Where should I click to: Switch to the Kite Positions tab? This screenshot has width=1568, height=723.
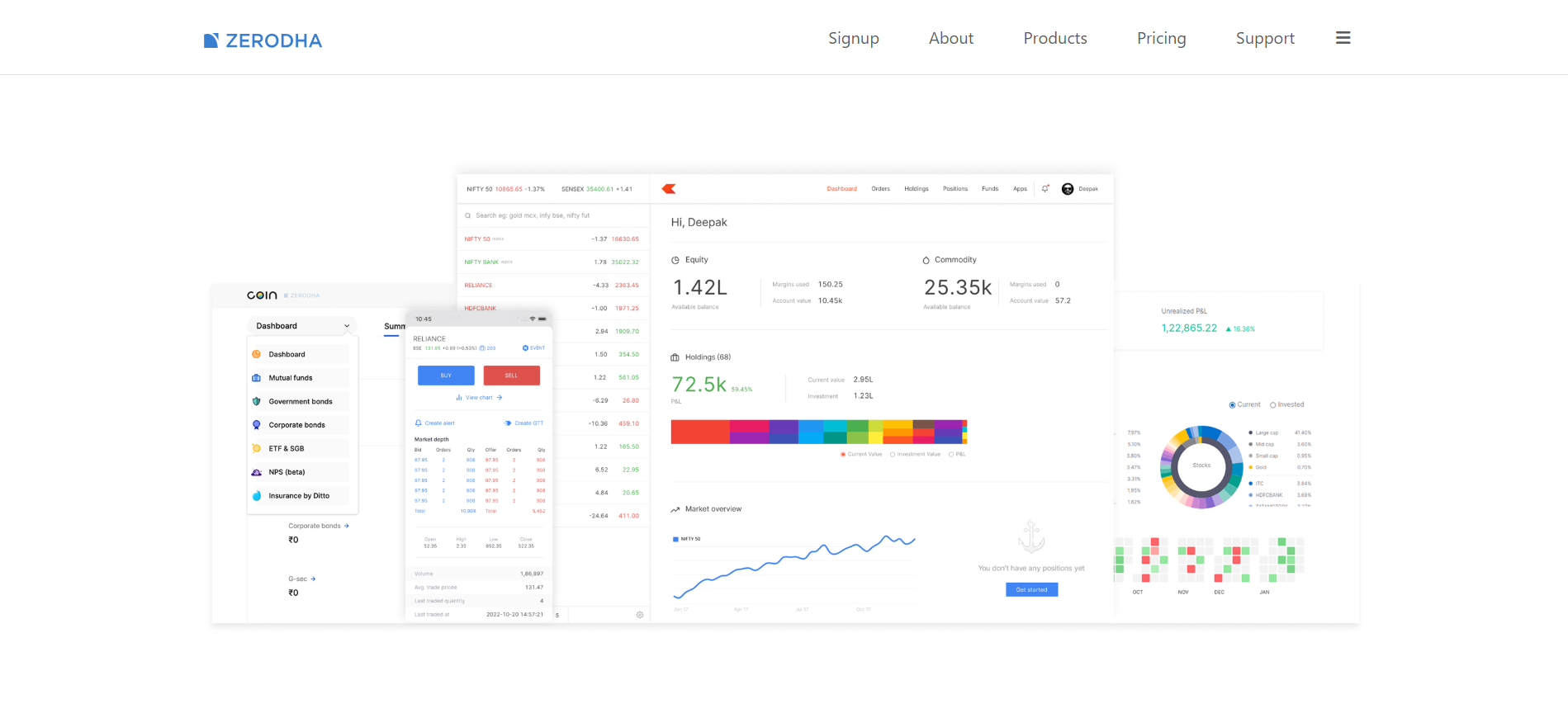point(955,189)
